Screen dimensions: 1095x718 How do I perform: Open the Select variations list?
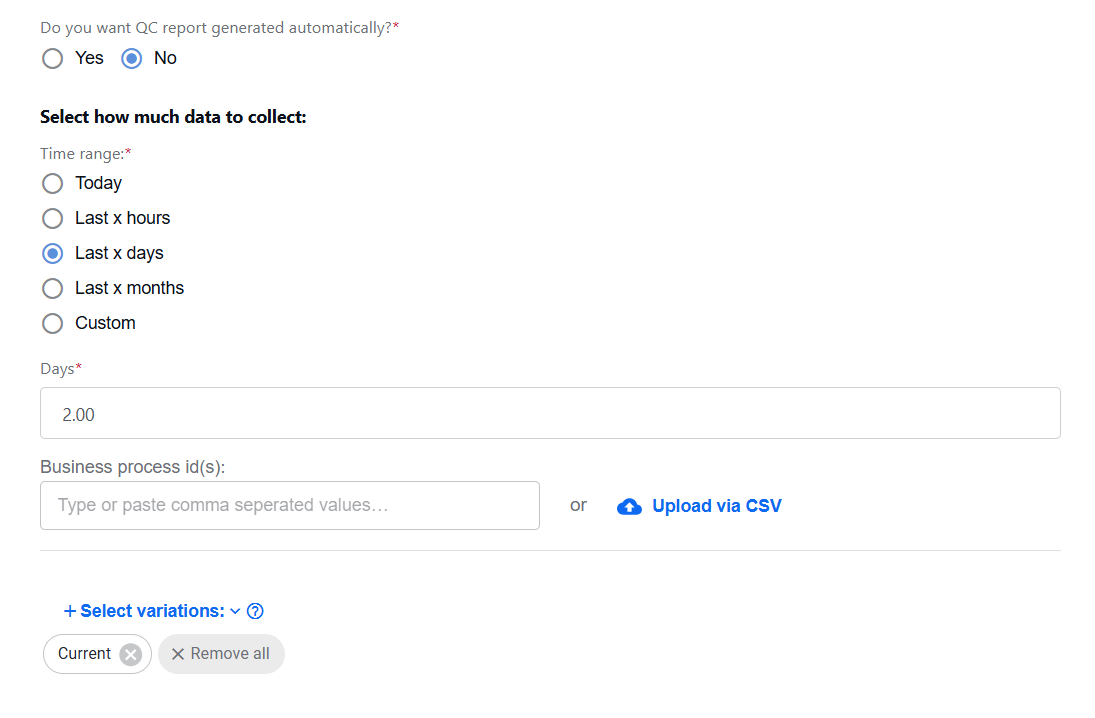tap(152, 611)
